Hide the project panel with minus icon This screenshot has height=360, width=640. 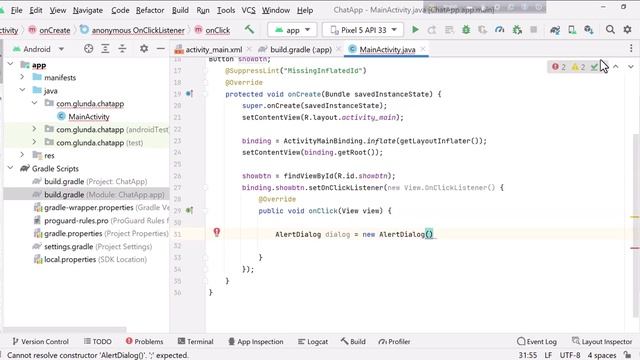pyautogui.click(x=161, y=49)
